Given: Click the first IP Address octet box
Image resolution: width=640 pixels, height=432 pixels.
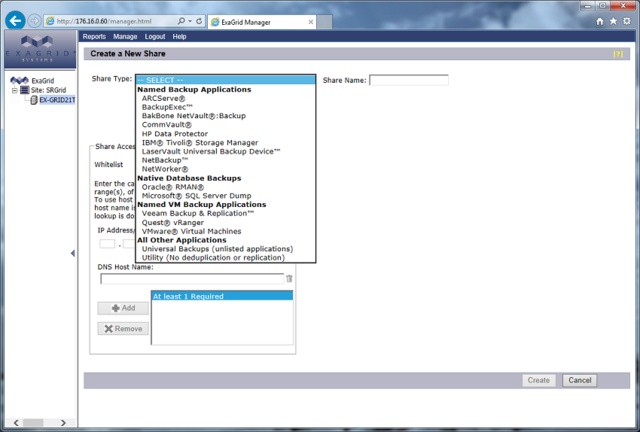Looking at the screenshot, I should click(107, 244).
